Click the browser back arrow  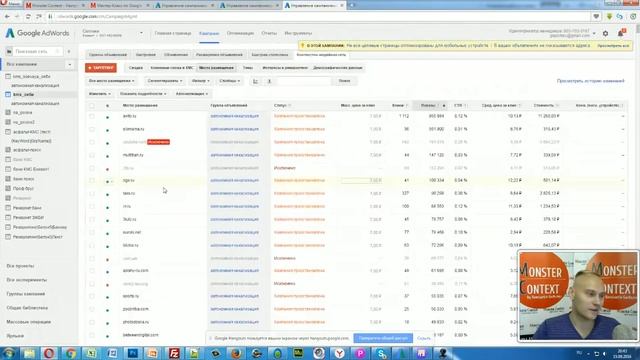pos(7,17)
